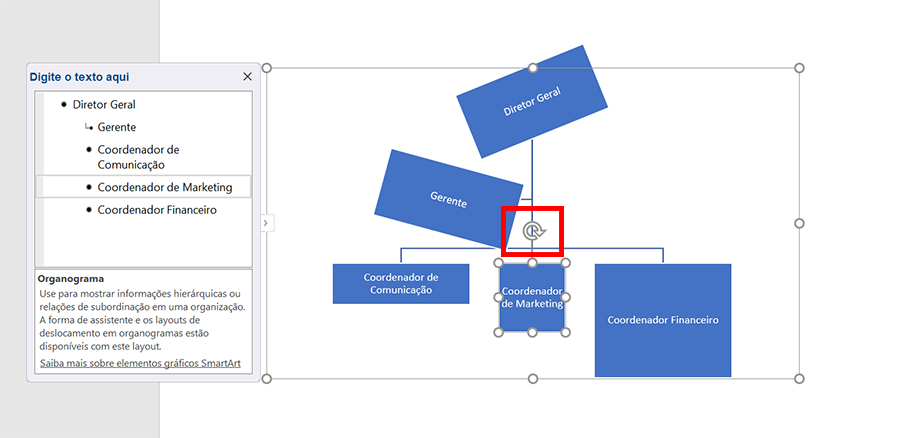The height and width of the screenshot is (438, 900).
Task: Select the large 'Coordenador Financeiro' box in the diagram
Action: pos(663,320)
